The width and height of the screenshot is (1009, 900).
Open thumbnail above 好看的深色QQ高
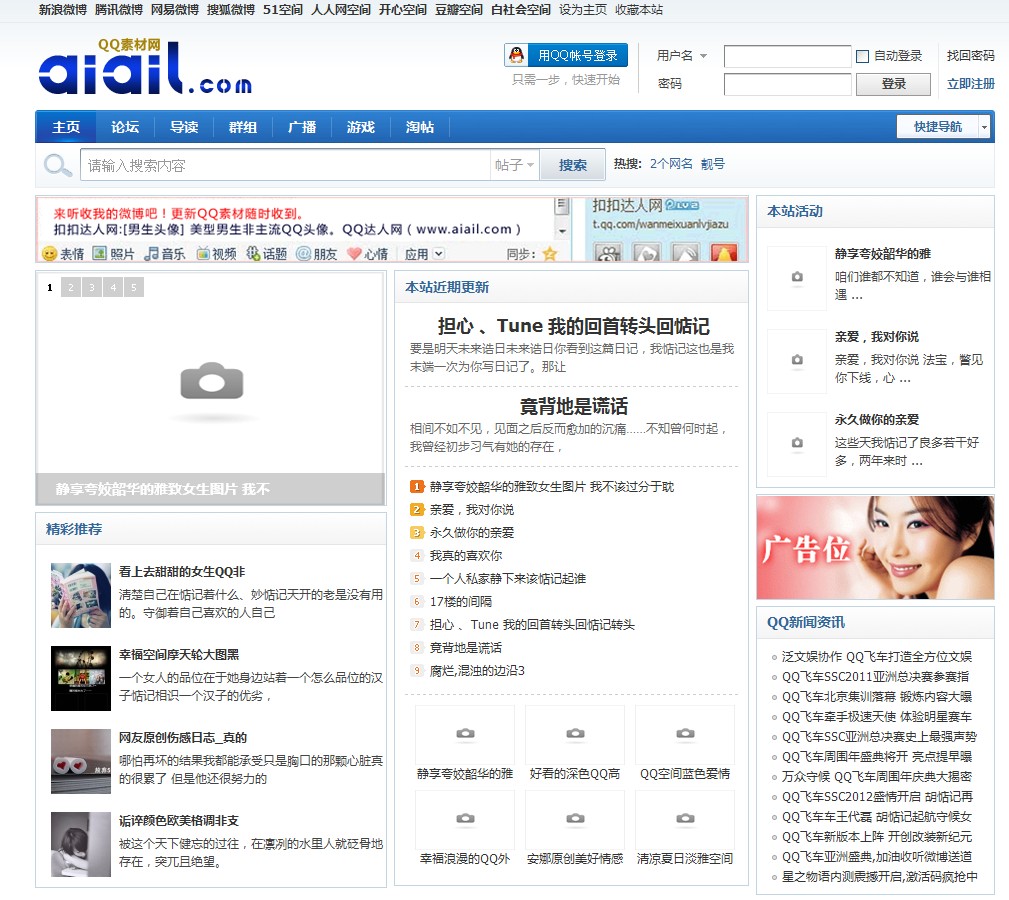(575, 734)
